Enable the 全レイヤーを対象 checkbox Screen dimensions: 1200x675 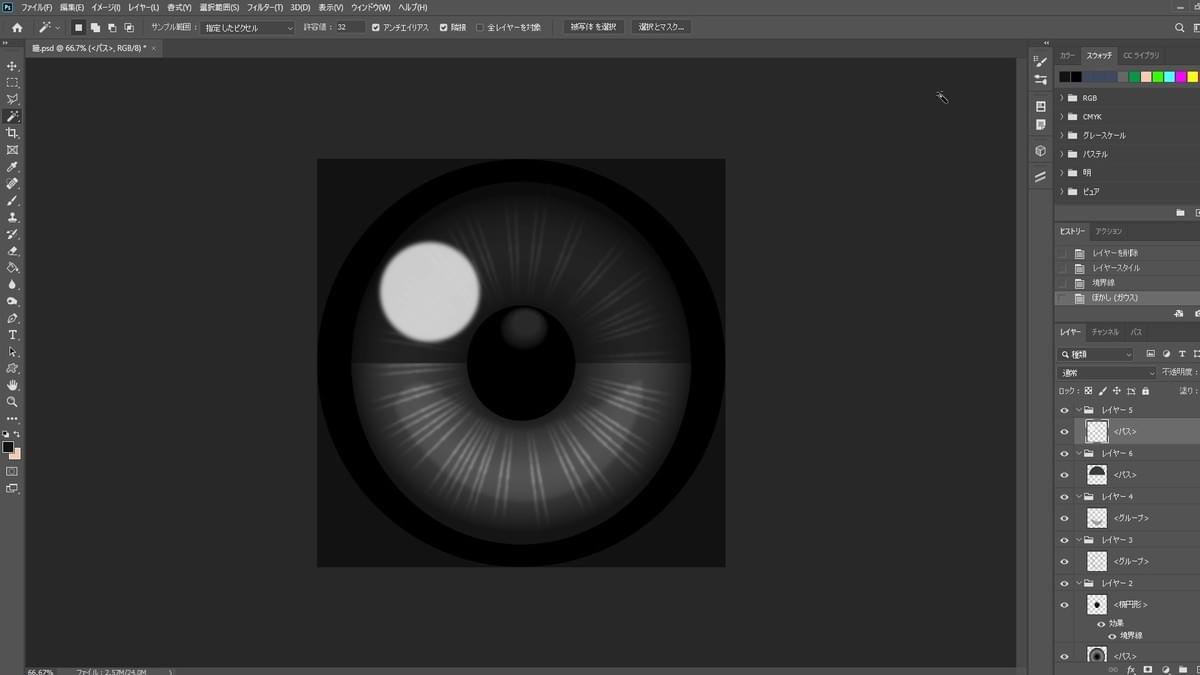(x=480, y=28)
